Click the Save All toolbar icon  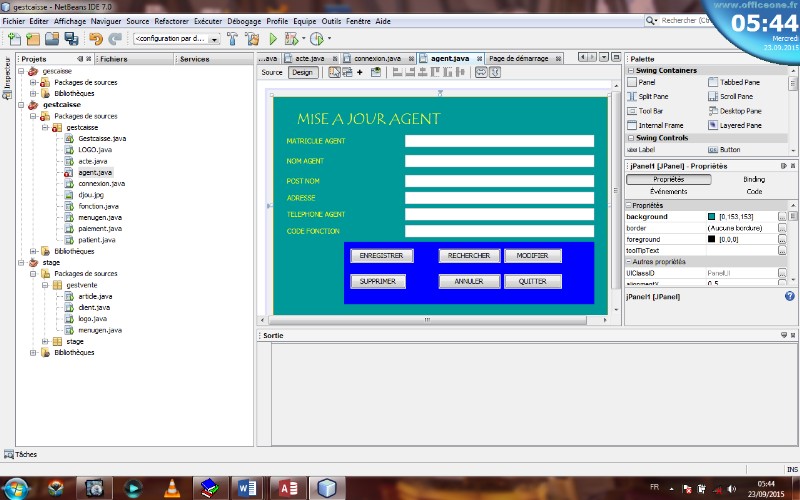71,39
